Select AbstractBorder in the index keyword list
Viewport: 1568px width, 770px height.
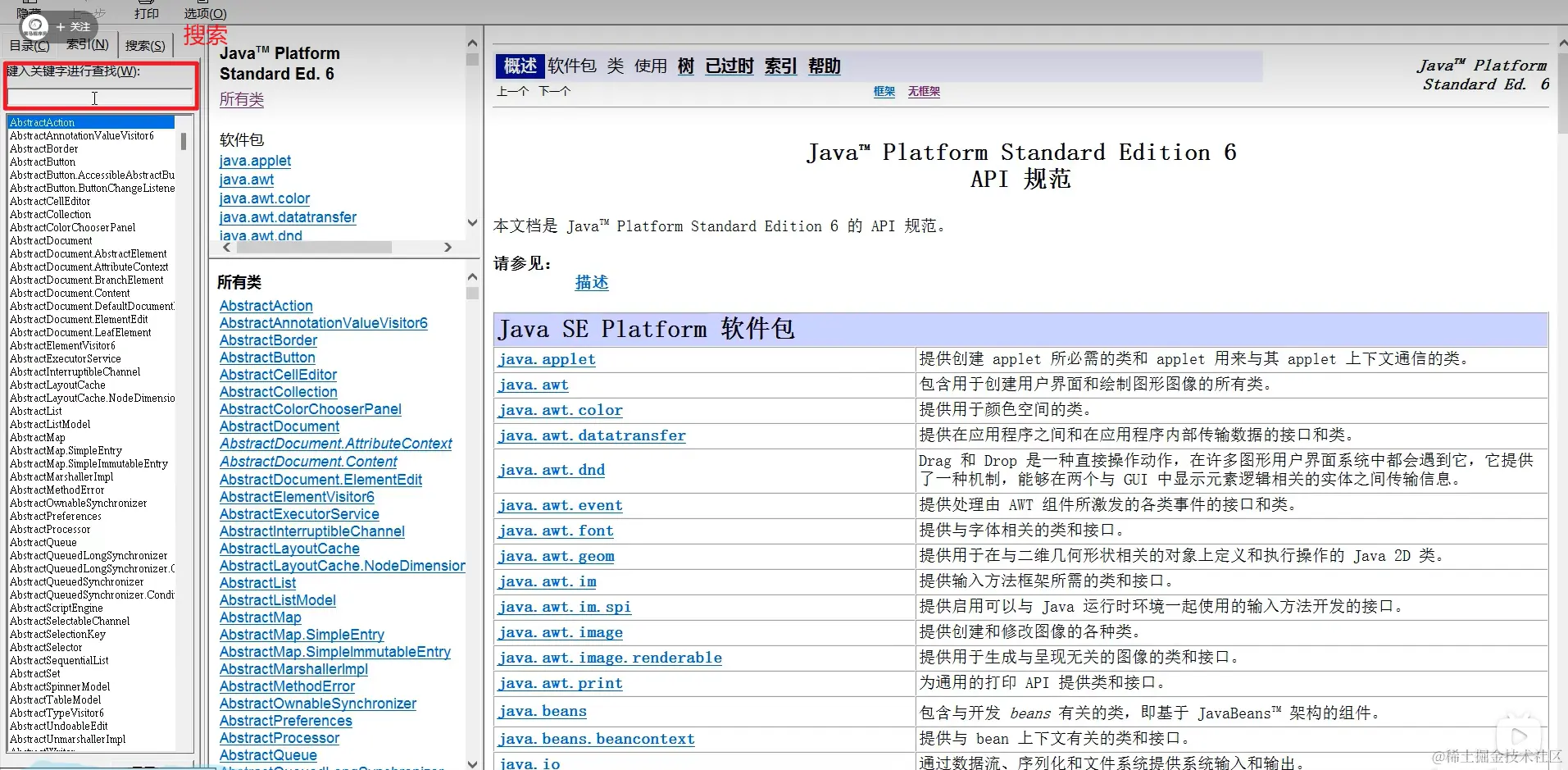pyautogui.click(x=44, y=148)
